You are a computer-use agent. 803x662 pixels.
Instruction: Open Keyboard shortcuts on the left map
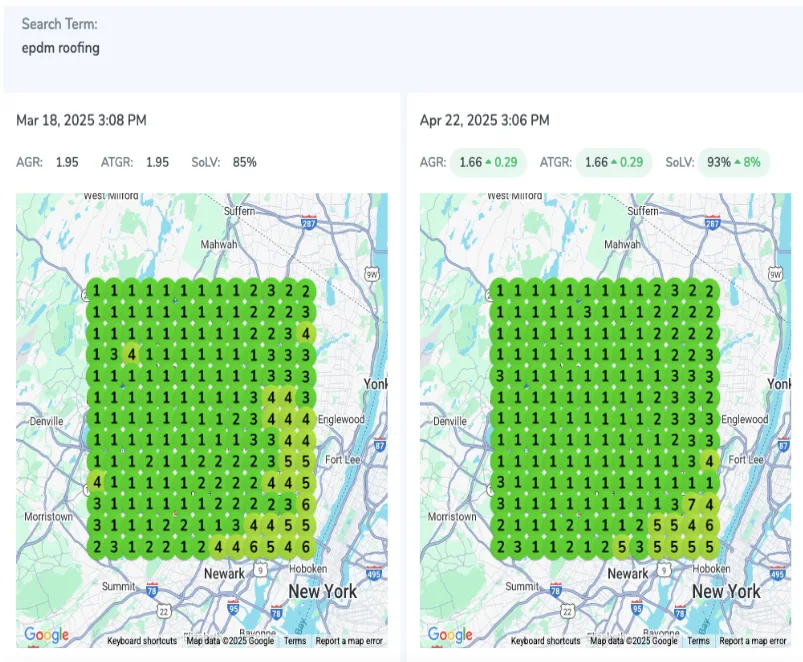[141, 641]
